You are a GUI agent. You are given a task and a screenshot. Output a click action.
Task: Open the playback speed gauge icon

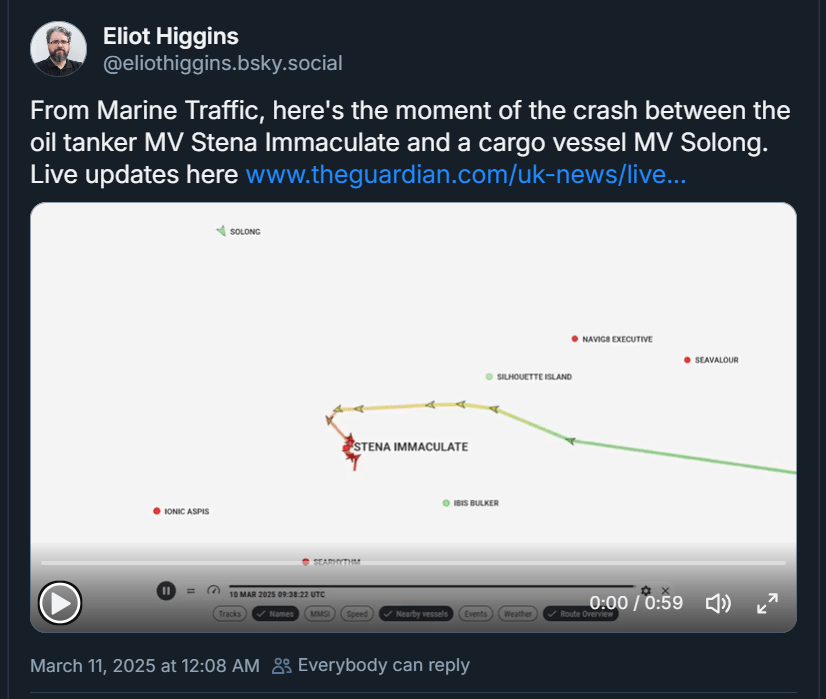[212, 591]
